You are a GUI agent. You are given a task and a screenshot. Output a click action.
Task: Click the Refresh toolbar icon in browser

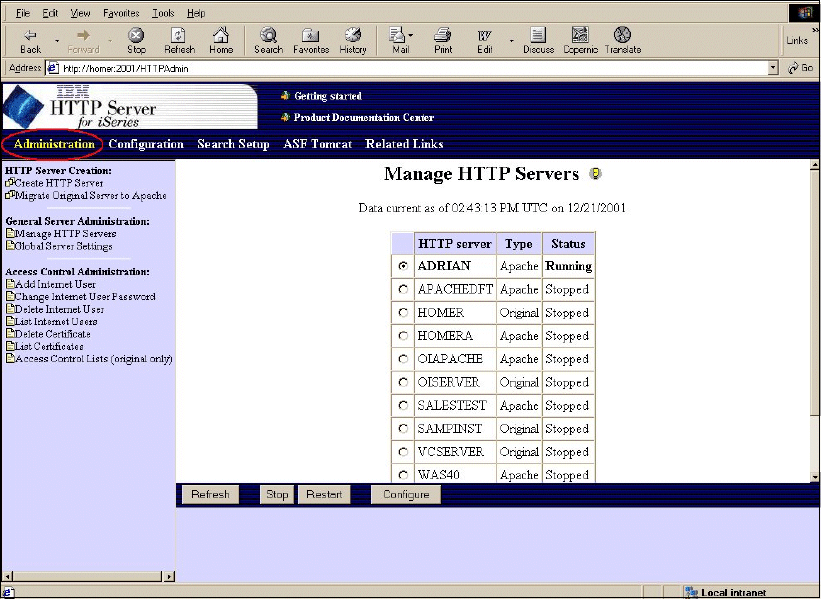coord(180,40)
